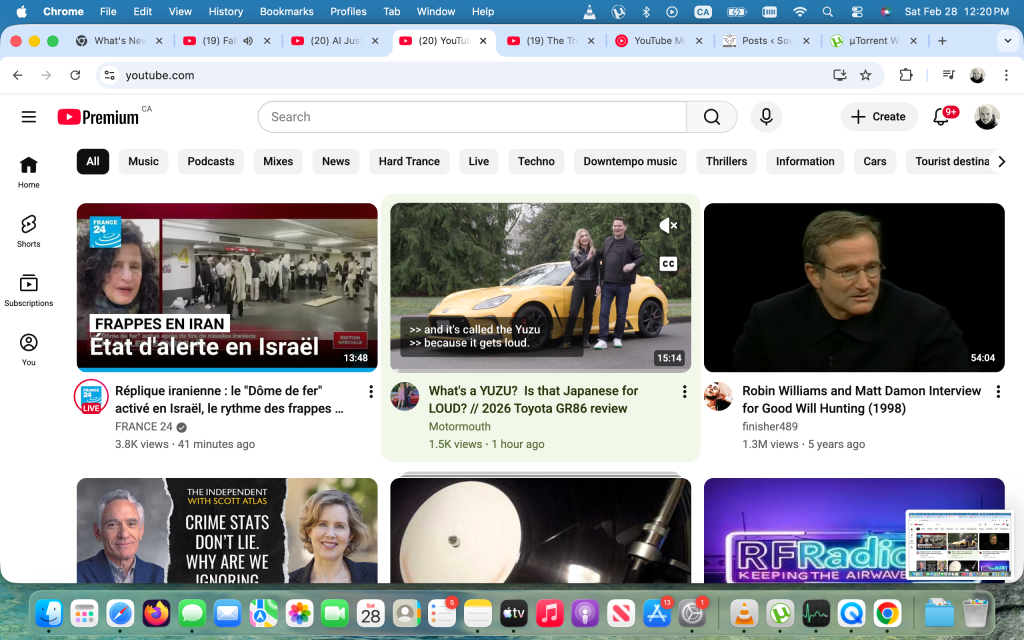
Task: Open Subscriptions in the sidebar
Action: click(x=28, y=289)
